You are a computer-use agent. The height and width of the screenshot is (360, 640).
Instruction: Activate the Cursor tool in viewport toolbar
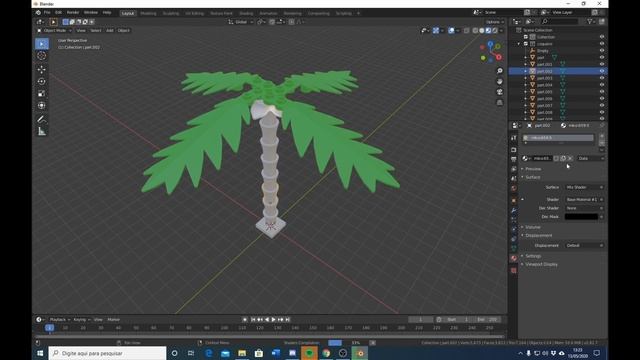coord(42,56)
